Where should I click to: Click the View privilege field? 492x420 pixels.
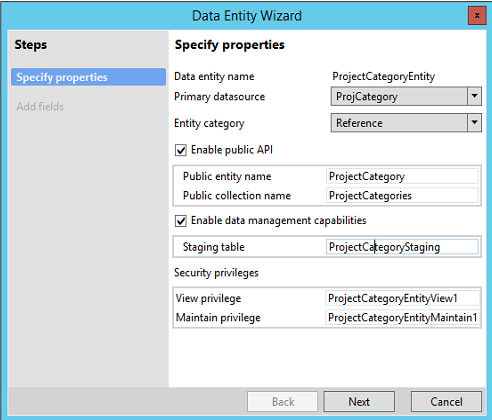pyautogui.click(x=402, y=298)
